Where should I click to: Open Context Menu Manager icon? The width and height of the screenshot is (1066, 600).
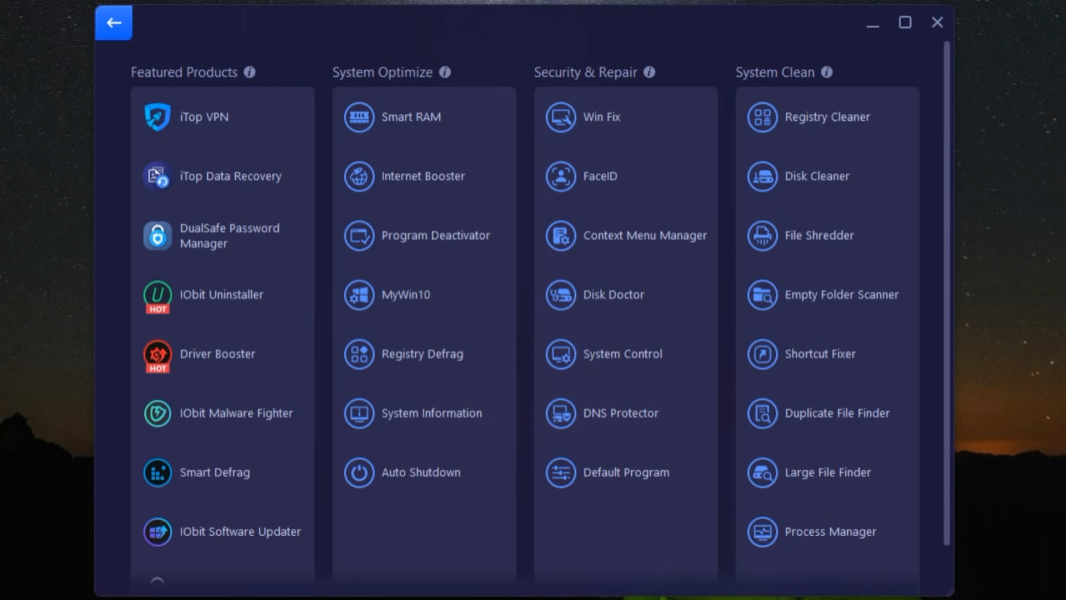click(x=561, y=235)
